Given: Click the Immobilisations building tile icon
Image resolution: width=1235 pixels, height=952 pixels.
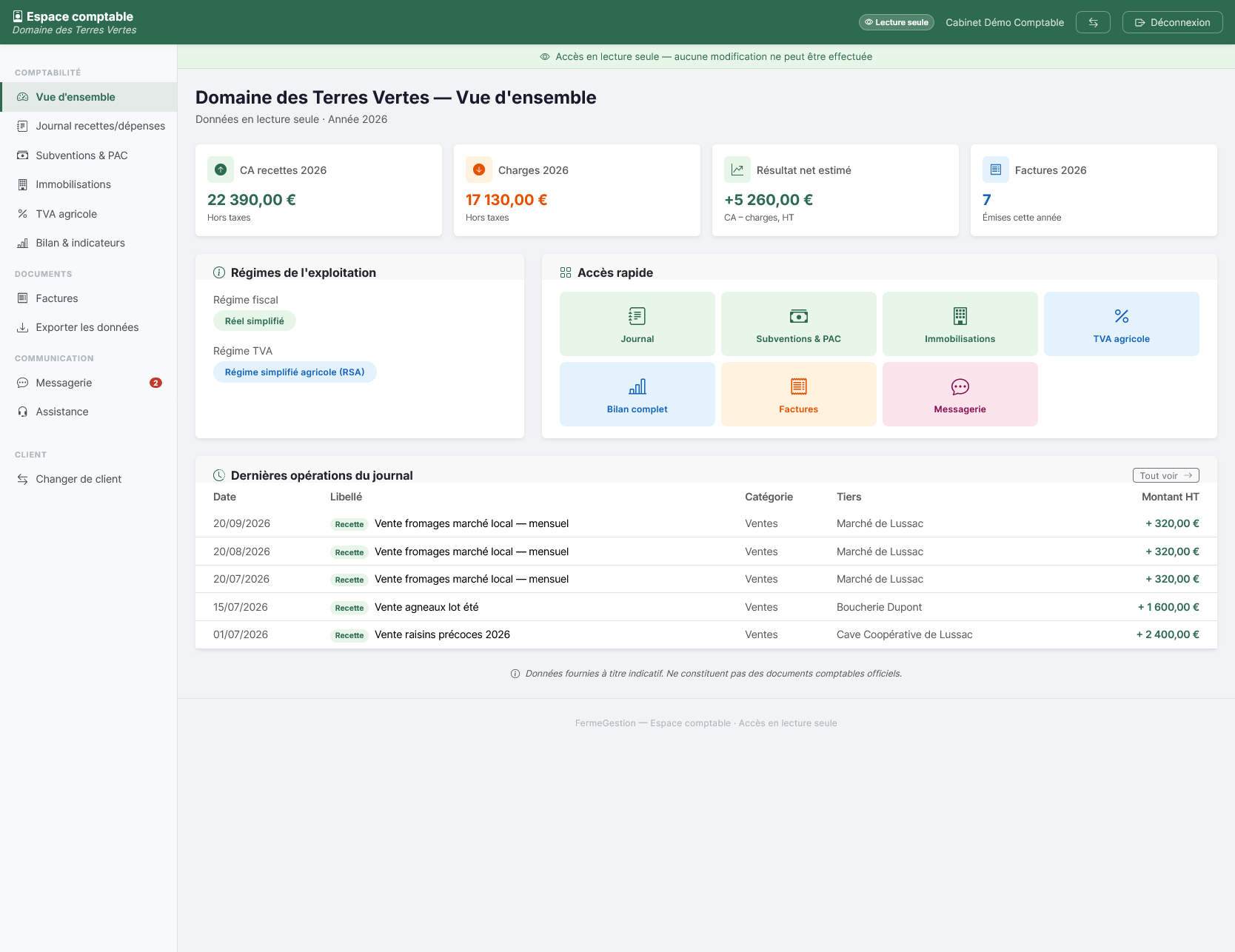Looking at the screenshot, I should pos(960,316).
